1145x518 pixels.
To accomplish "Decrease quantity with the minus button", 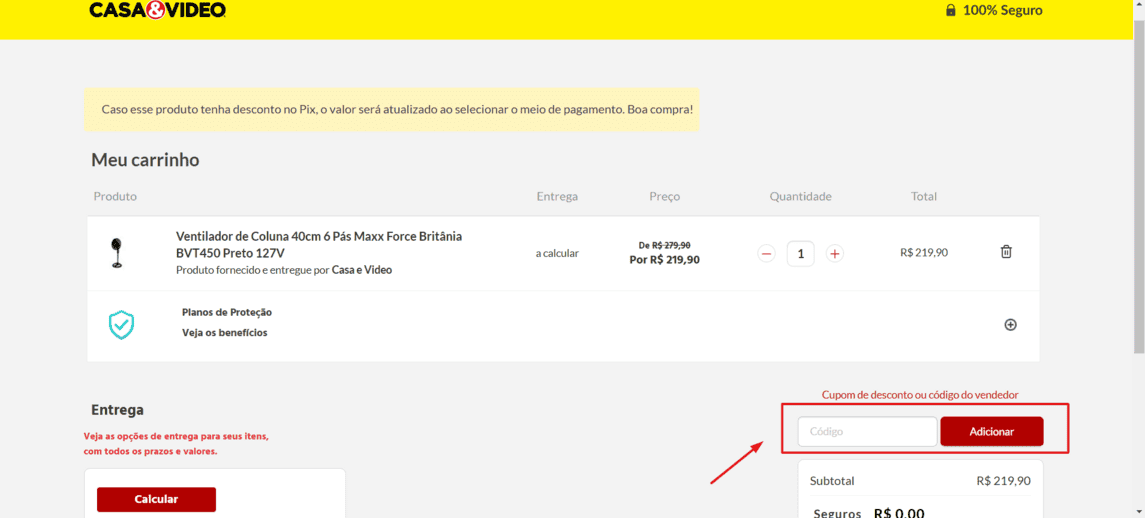I will pos(766,254).
